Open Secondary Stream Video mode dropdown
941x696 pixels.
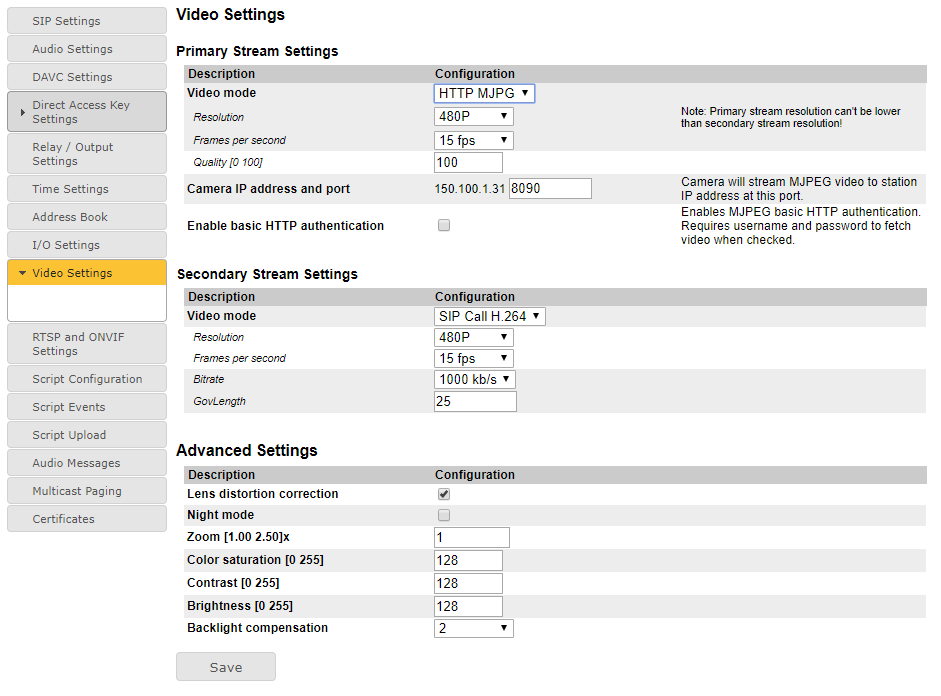490,316
